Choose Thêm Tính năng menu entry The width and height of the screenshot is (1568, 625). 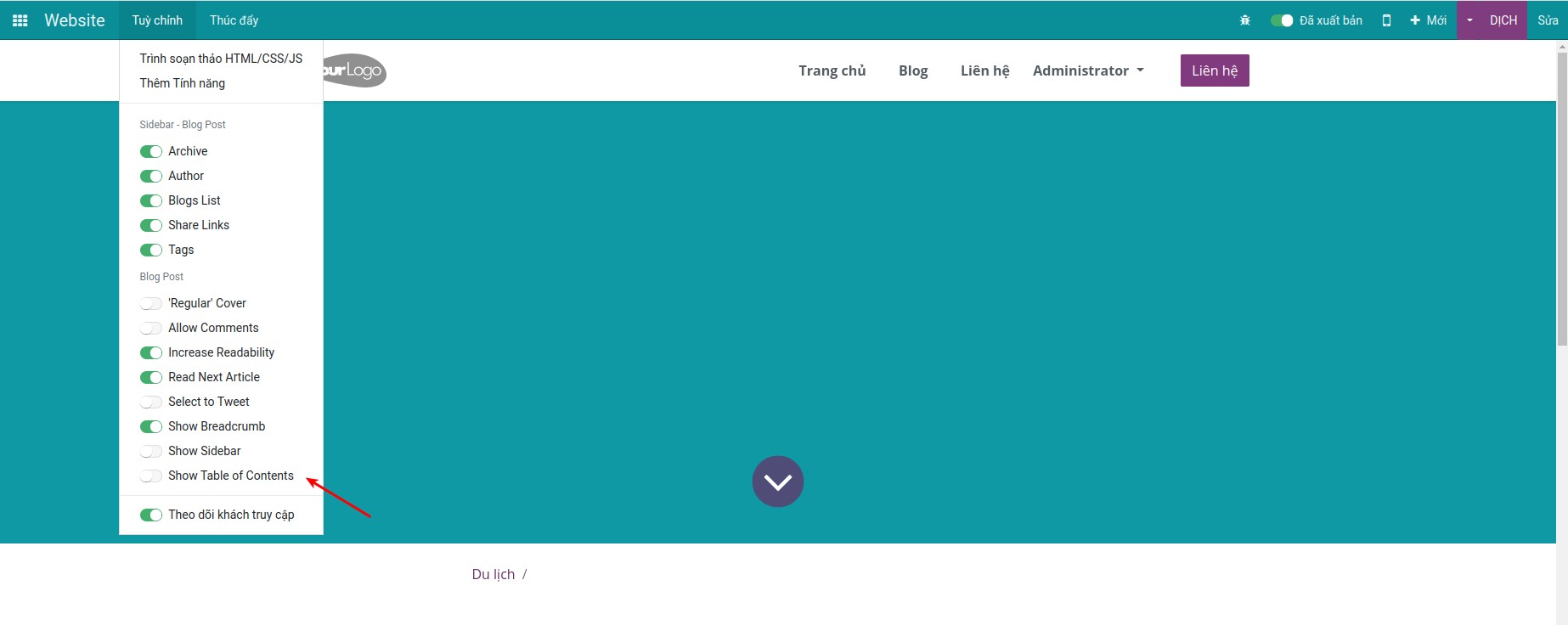pyautogui.click(x=182, y=83)
